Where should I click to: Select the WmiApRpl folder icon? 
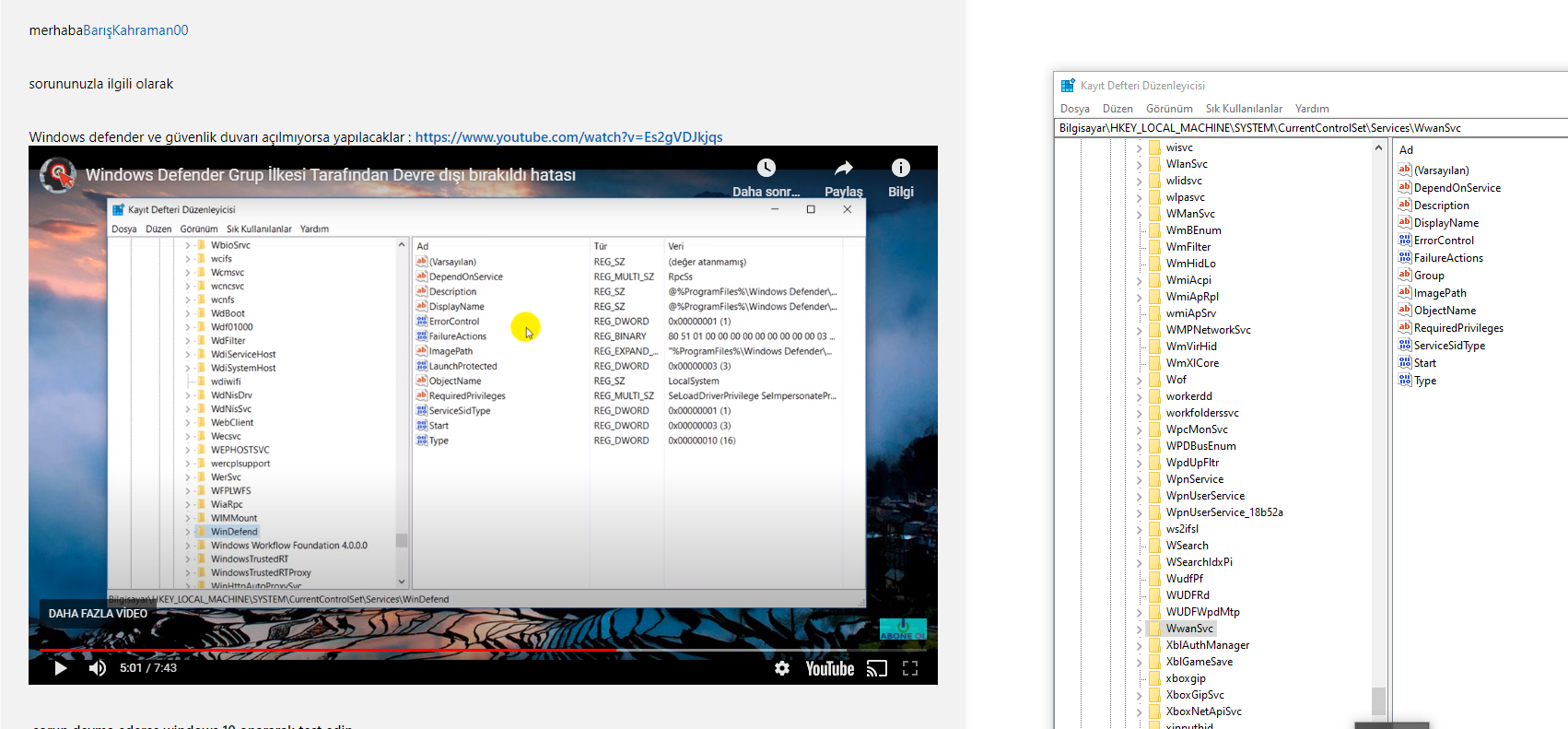point(1154,297)
